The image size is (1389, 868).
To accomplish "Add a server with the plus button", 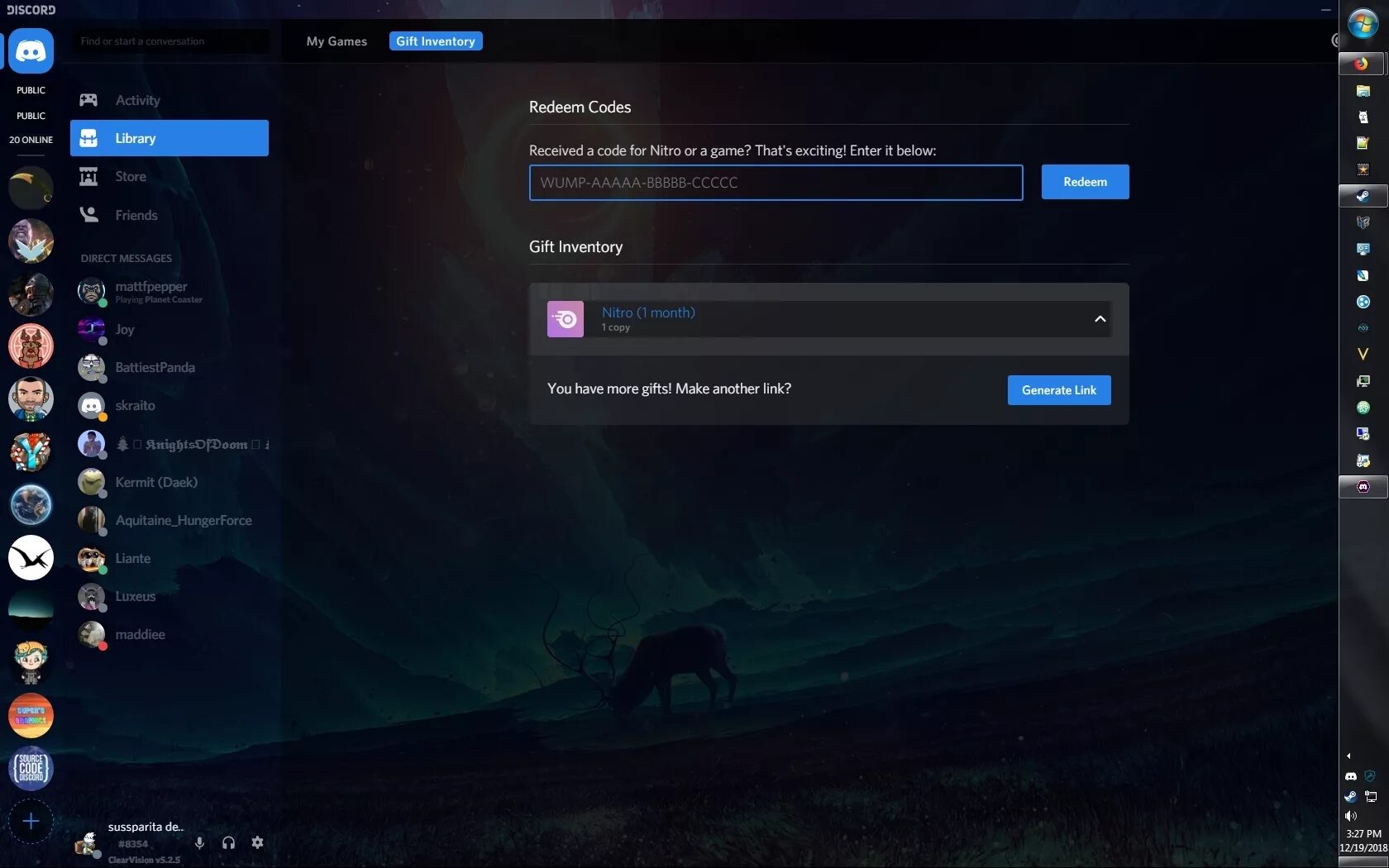I will pyautogui.click(x=31, y=821).
